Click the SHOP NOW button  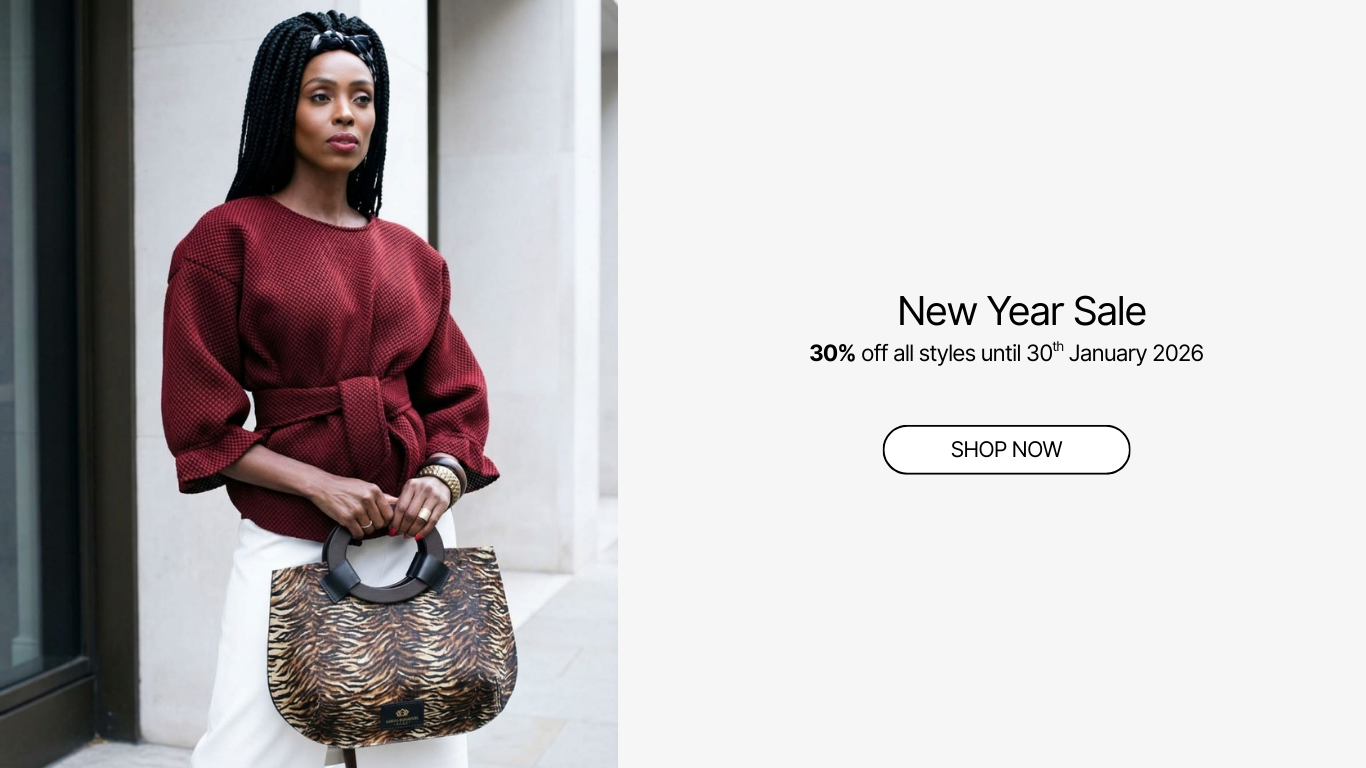pyautogui.click(x=1006, y=450)
